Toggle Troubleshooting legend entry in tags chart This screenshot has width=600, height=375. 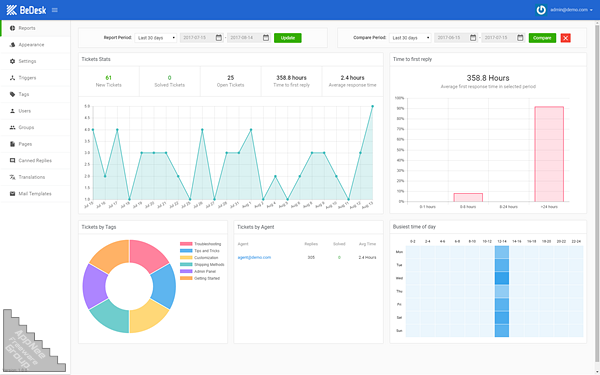pos(201,244)
